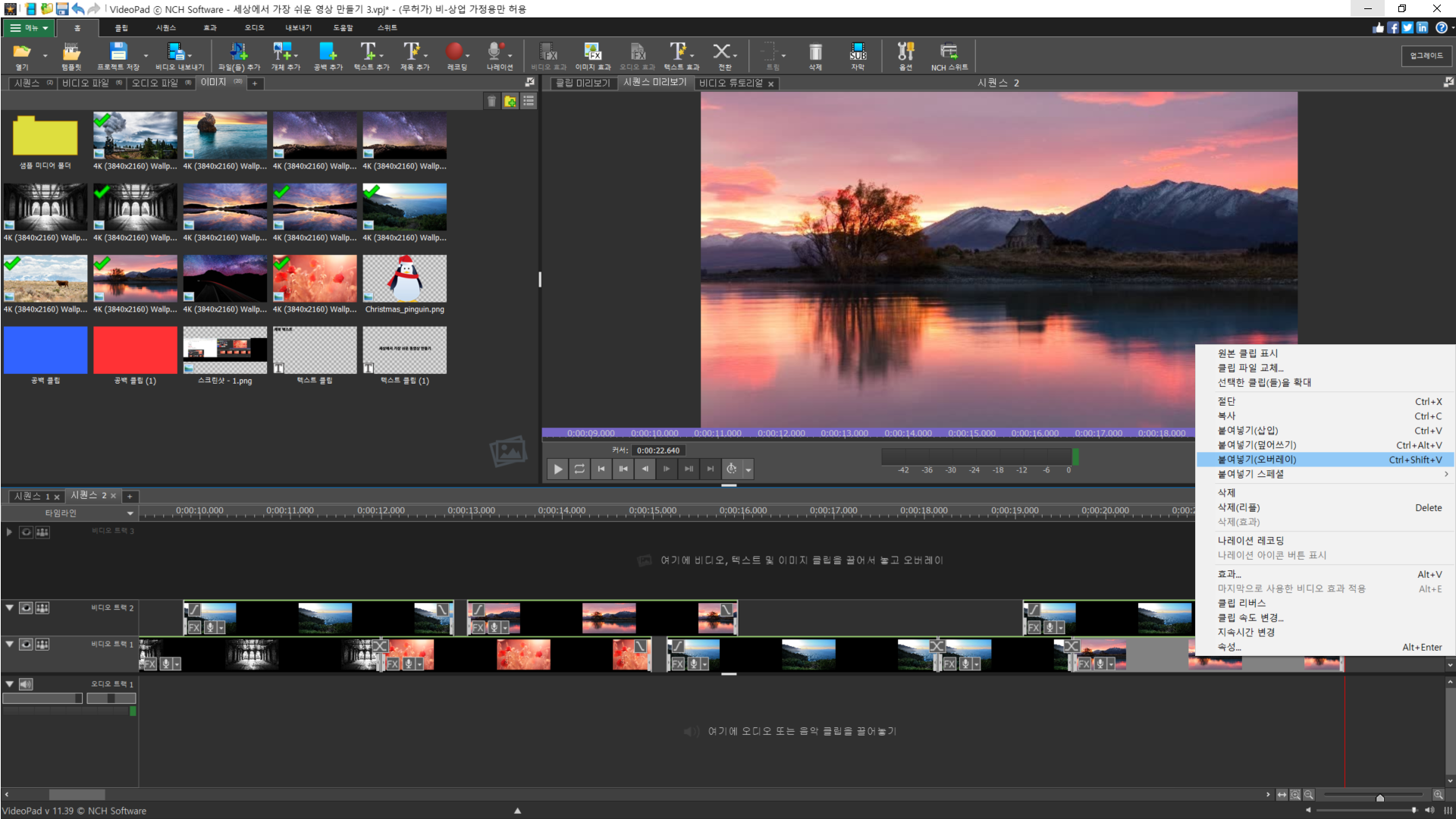The height and width of the screenshot is (819, 1456).
Task: Expand the collapsed 비디오 트랙 3
Action: pyautogui.click(x=9, y=532)
